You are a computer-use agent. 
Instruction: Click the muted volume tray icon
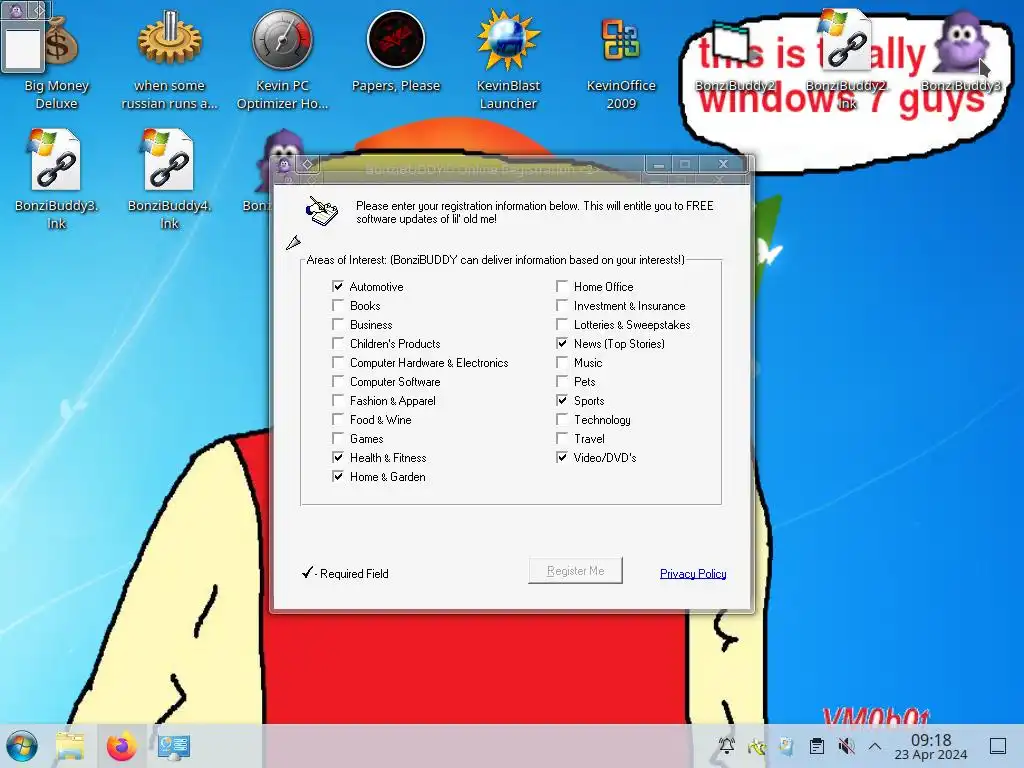[846, 746]
